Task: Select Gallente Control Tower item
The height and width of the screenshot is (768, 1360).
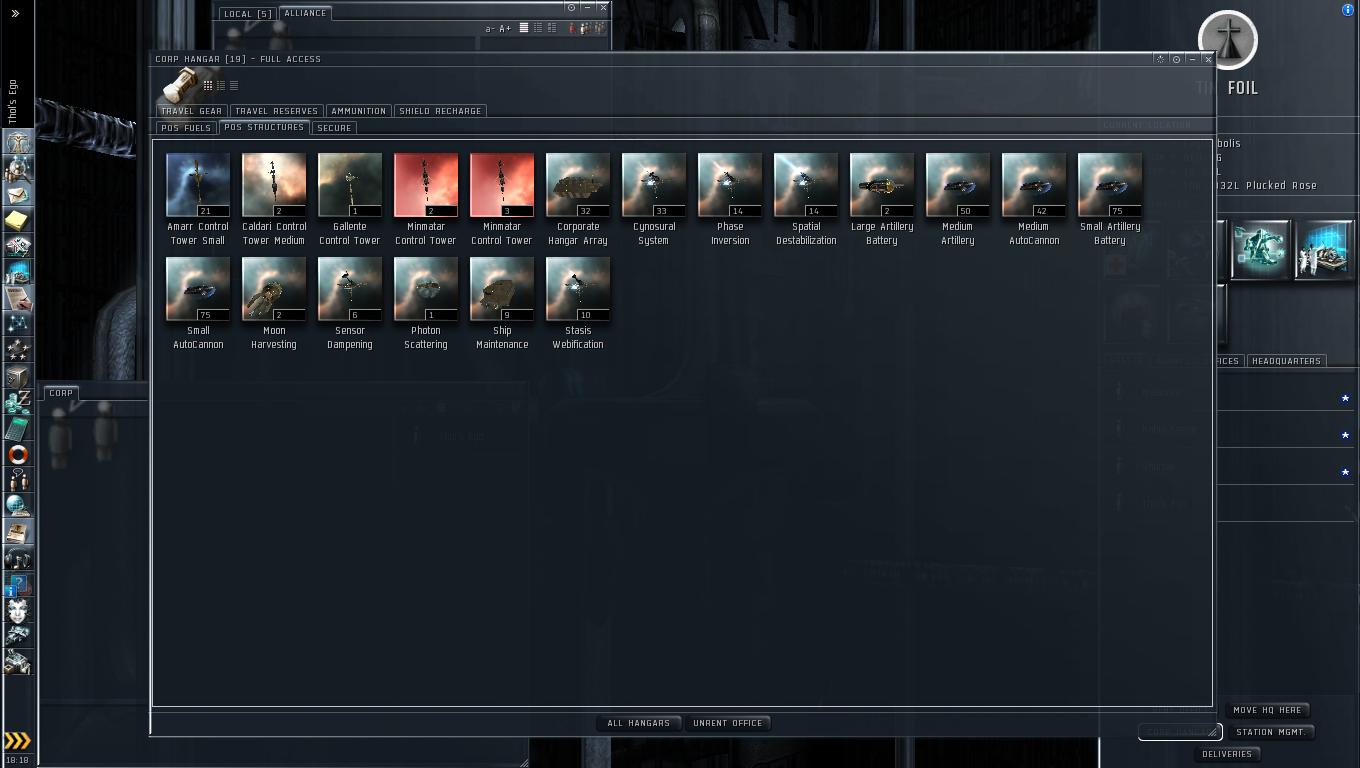Action: (x=350, y=199)
